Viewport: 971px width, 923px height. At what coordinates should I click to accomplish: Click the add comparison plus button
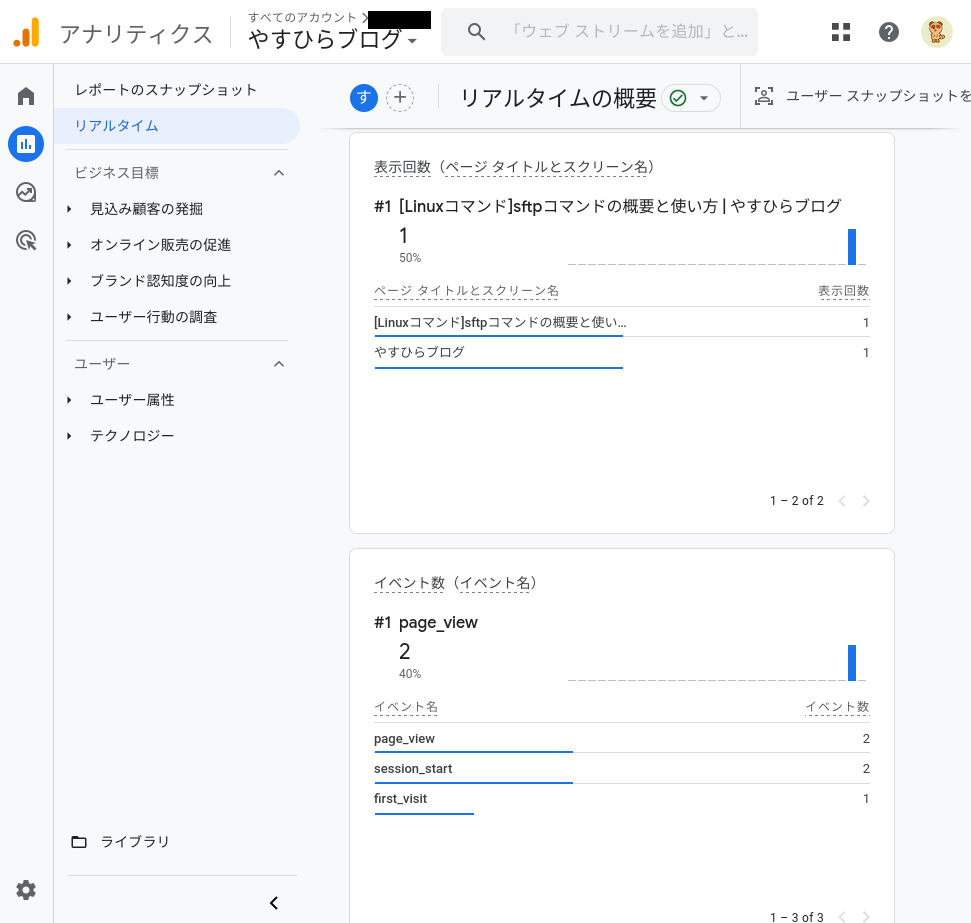point(400,97)
